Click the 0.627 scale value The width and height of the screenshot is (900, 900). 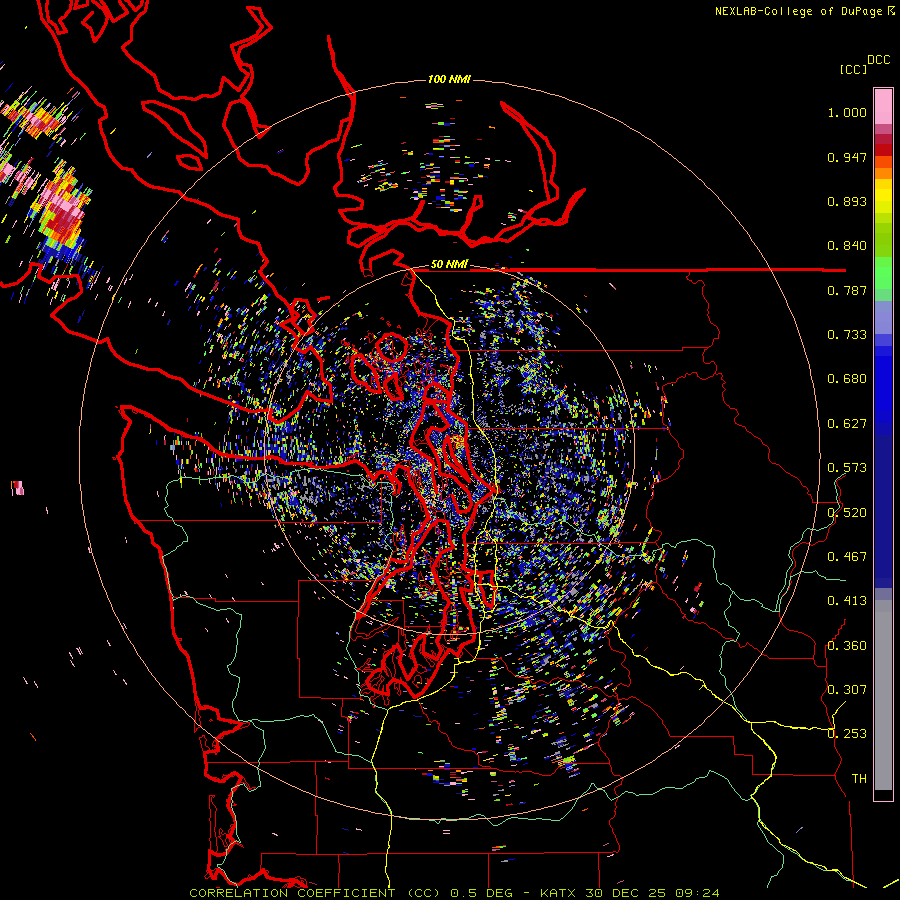pos(847,424)
